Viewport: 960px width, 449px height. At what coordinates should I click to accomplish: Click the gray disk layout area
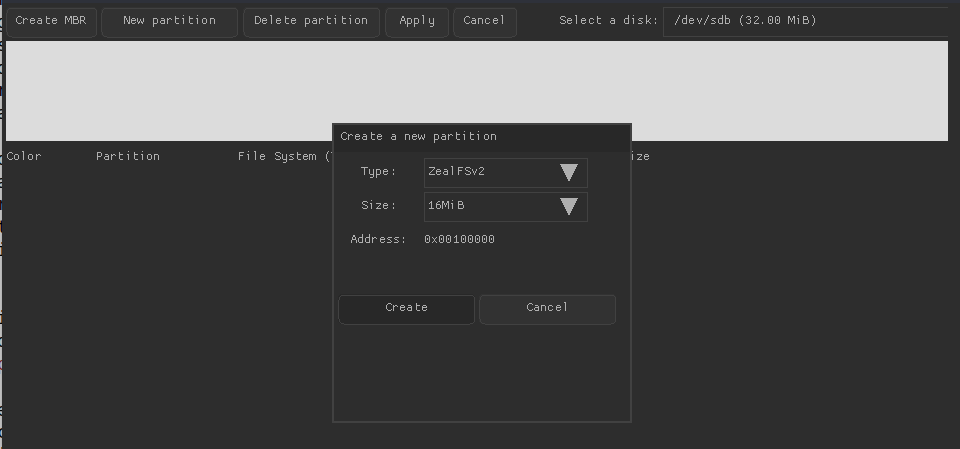[160, 90]
